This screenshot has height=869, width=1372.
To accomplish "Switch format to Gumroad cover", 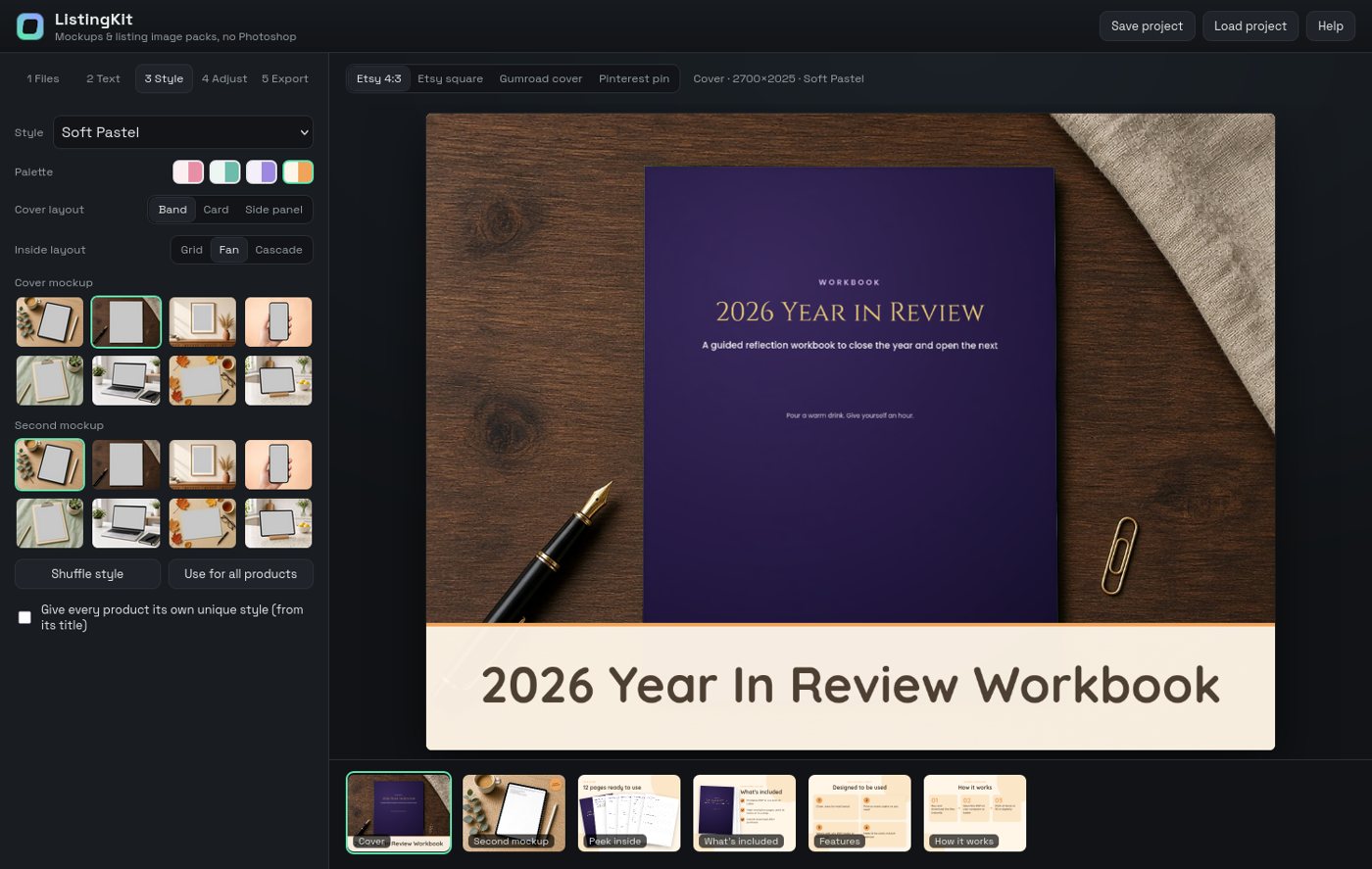I will pyautogui.click(x=541, y=78).
